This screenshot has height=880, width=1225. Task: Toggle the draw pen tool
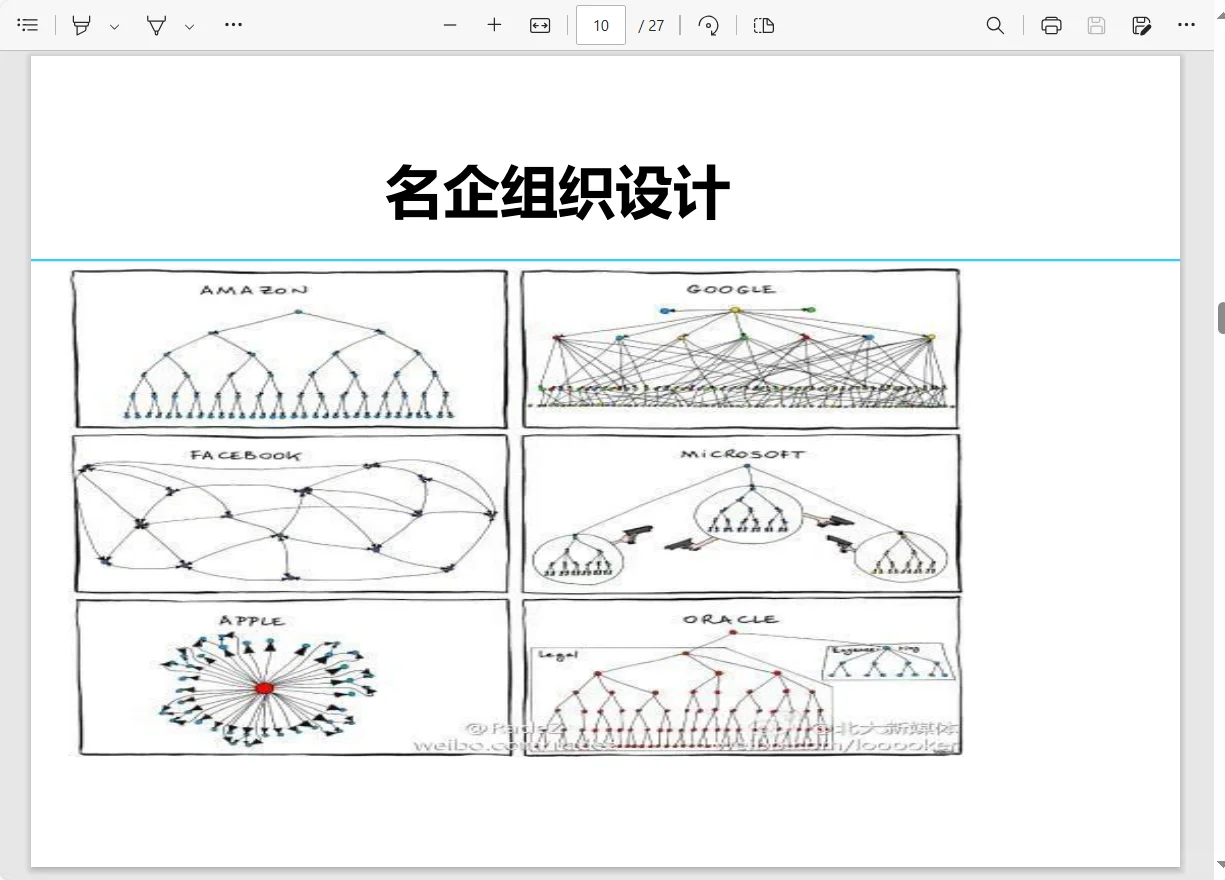(x=157, y=25)
